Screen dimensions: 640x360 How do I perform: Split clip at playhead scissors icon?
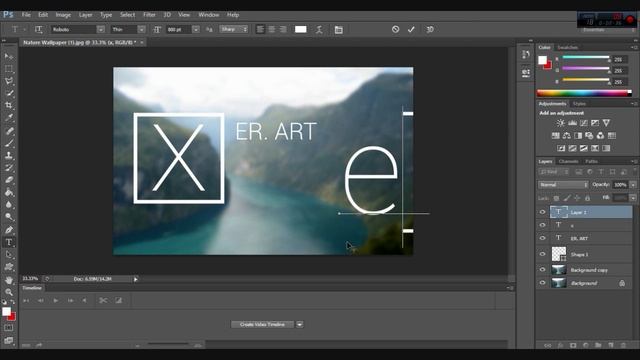pos(103,300)
